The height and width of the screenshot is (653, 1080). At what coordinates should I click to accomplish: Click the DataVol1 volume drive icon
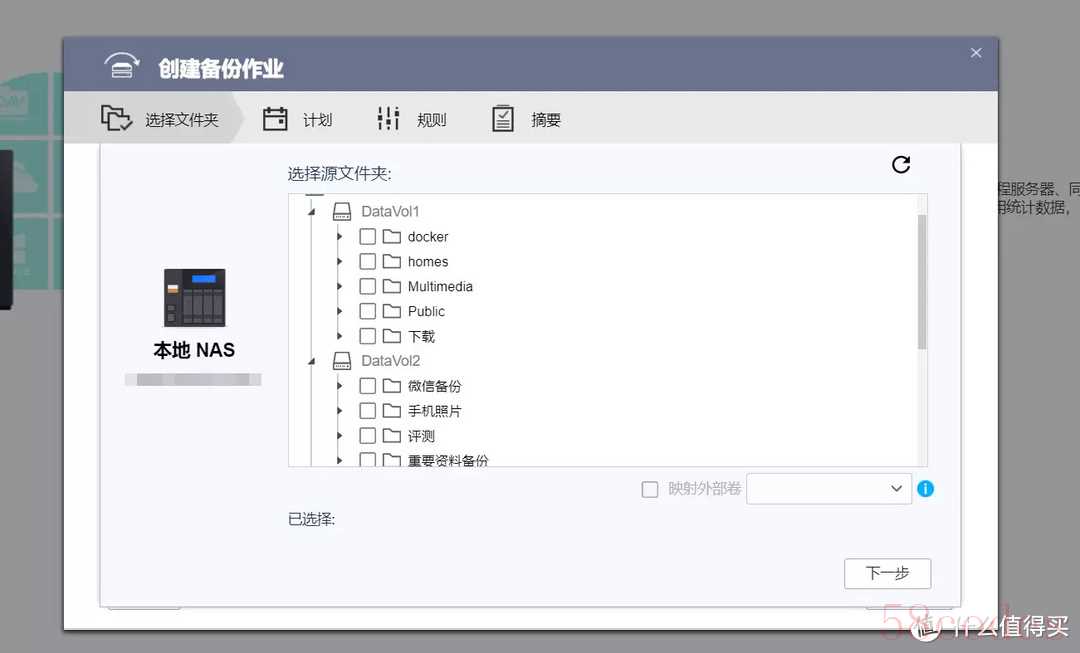point(342,211)
